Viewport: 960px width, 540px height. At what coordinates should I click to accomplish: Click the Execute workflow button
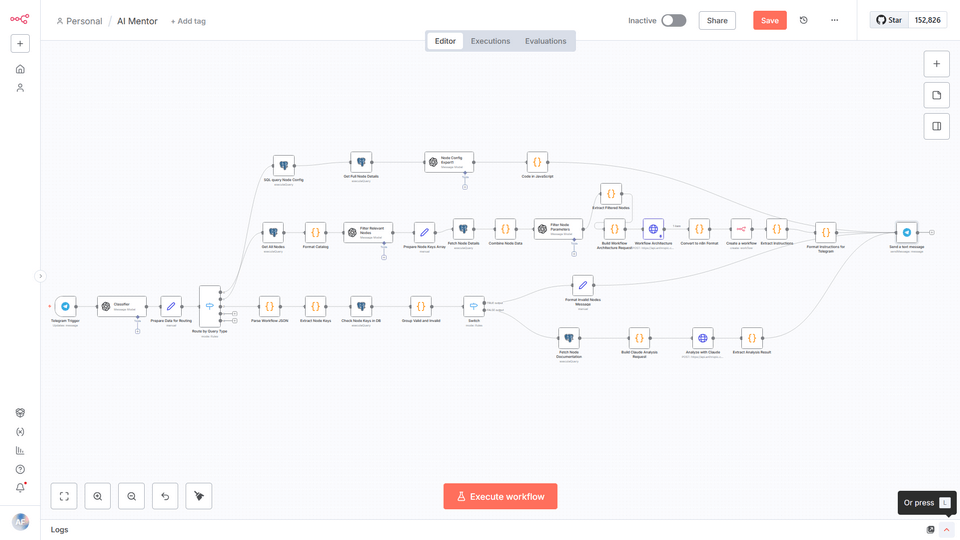tap(500, 496)
